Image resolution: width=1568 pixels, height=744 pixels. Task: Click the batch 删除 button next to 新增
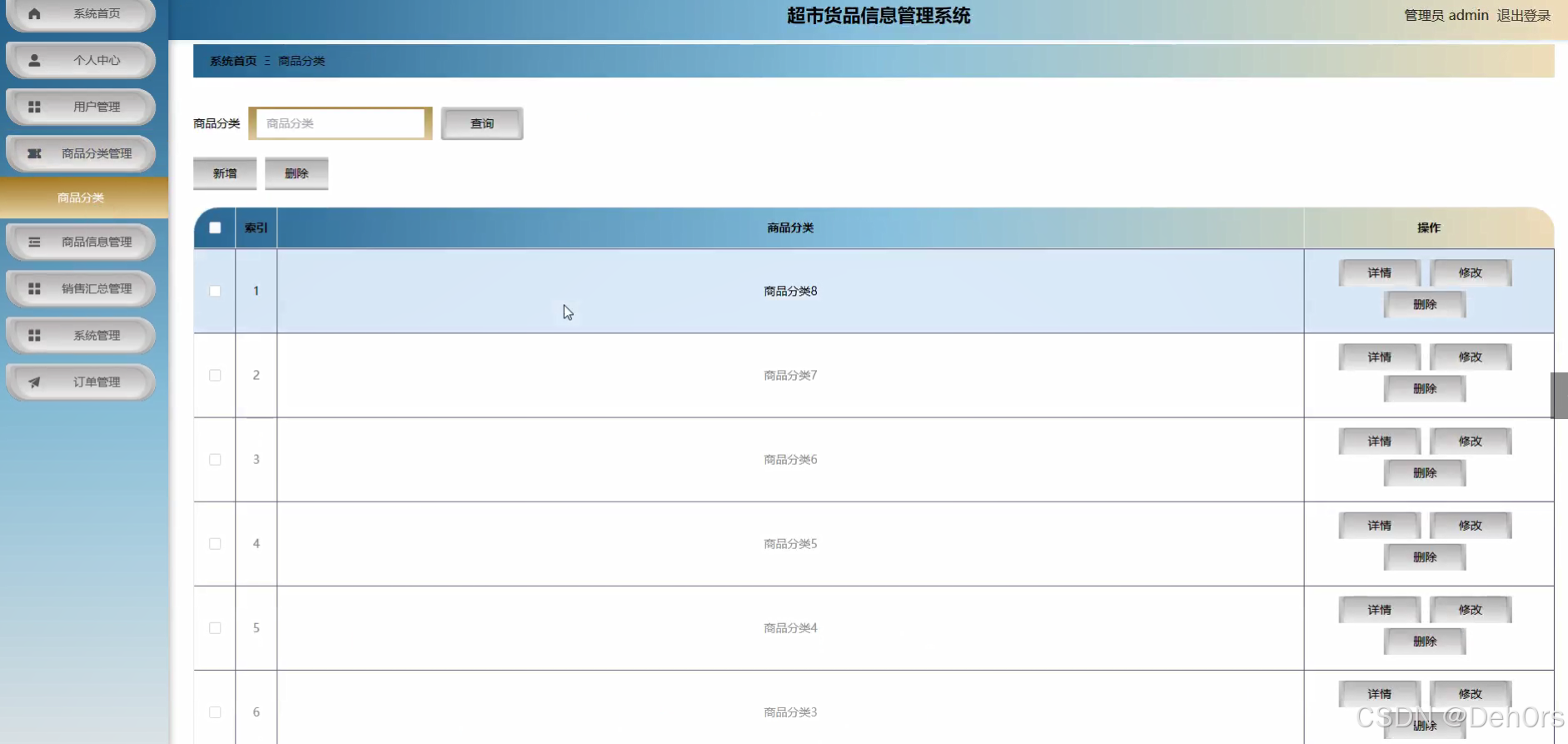tap(296, 173)
